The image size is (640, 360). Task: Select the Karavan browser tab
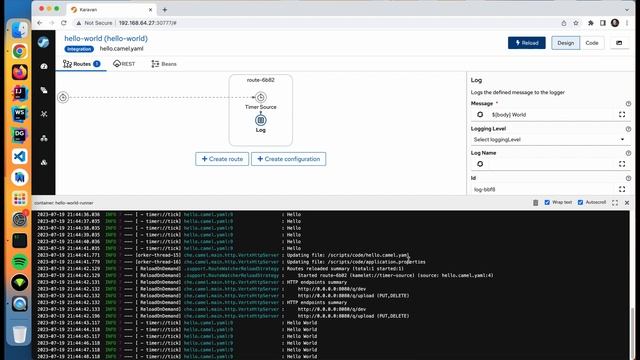111,9
